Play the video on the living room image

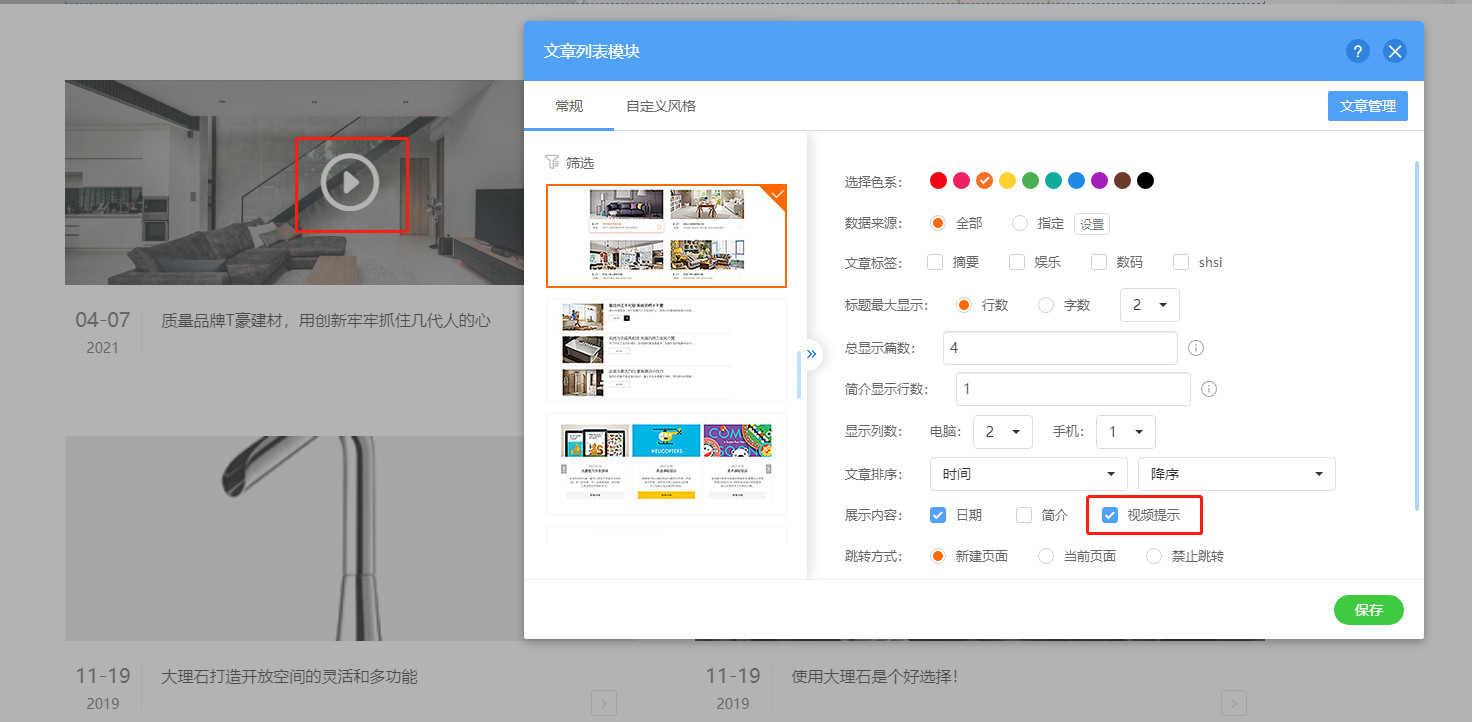coord(350,182)
